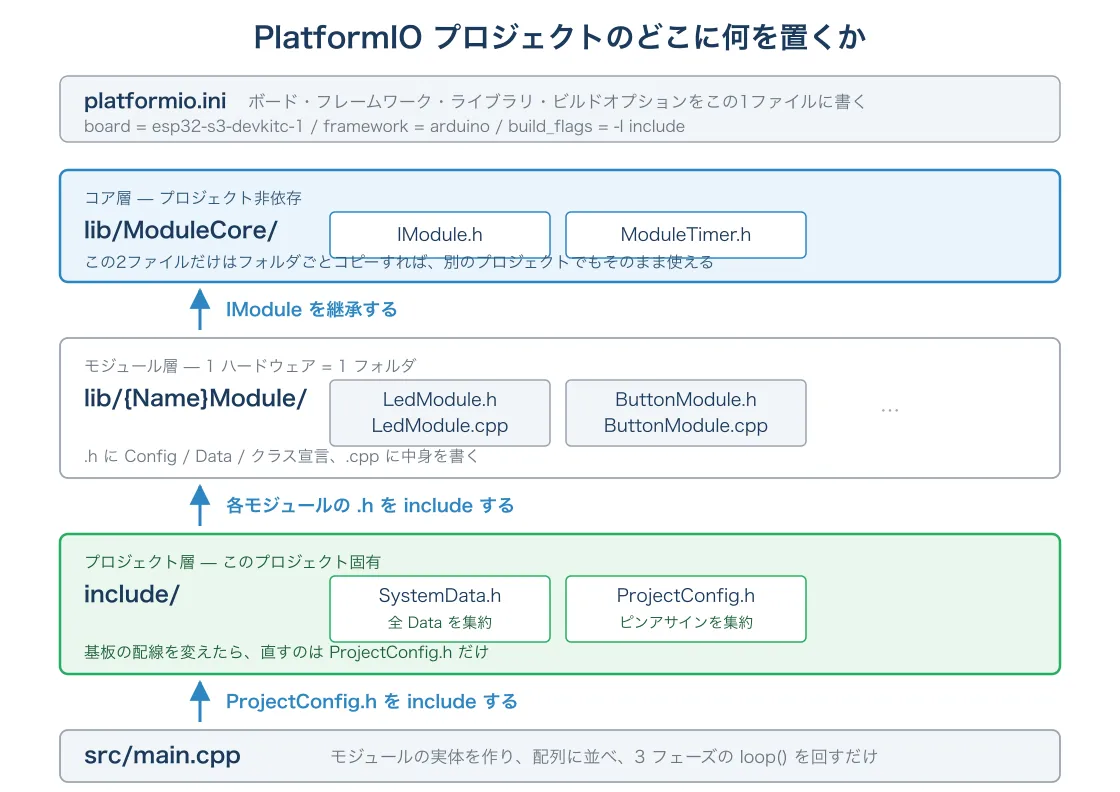This screenshot has height=792, width=1120.
Task: Click the 'モジュール層 — 1 ハードウェア = 1 フォルダ' heading
Action: [x=250, y=366]
